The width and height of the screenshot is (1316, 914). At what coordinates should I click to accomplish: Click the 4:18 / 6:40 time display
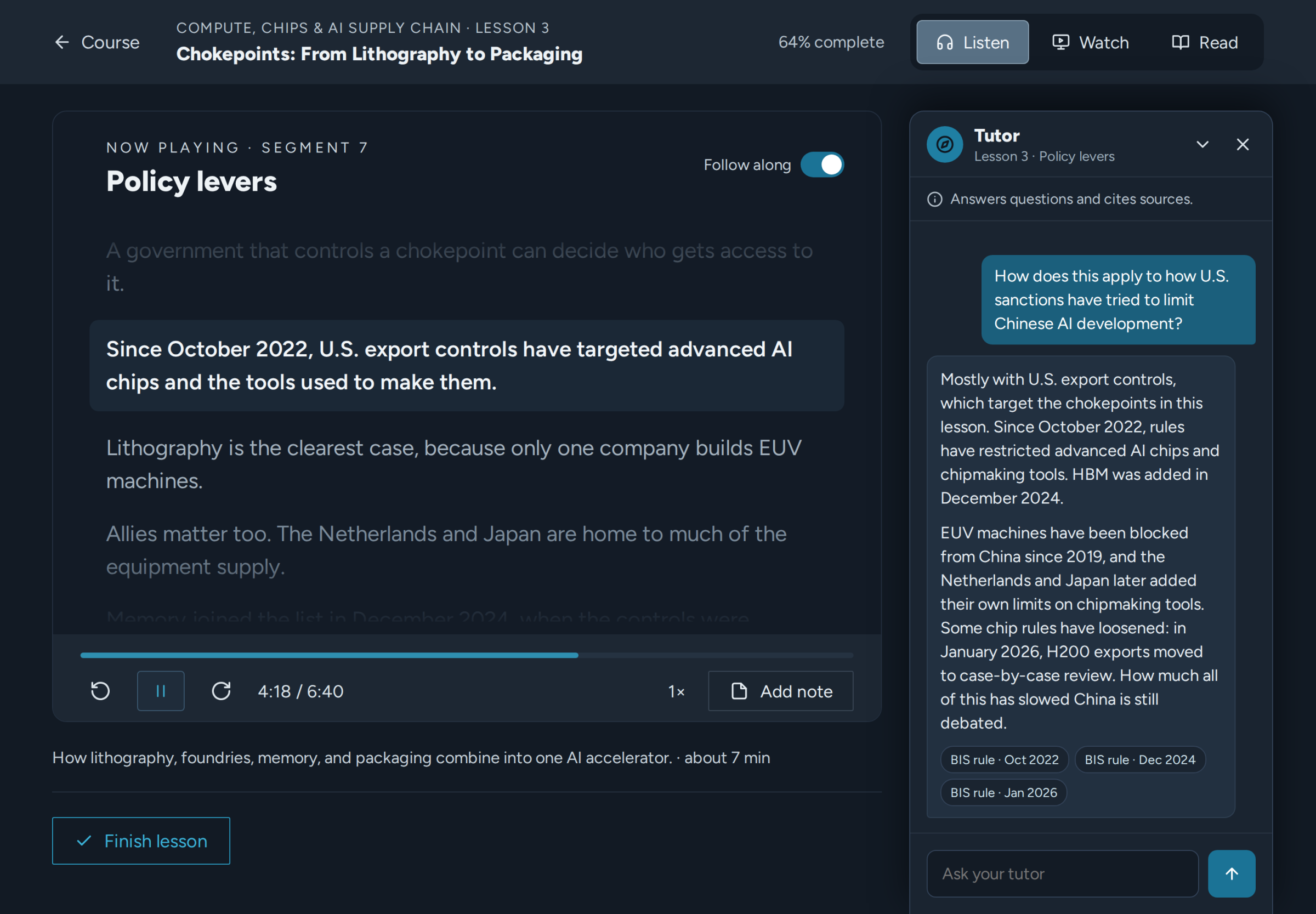[300, 691]
